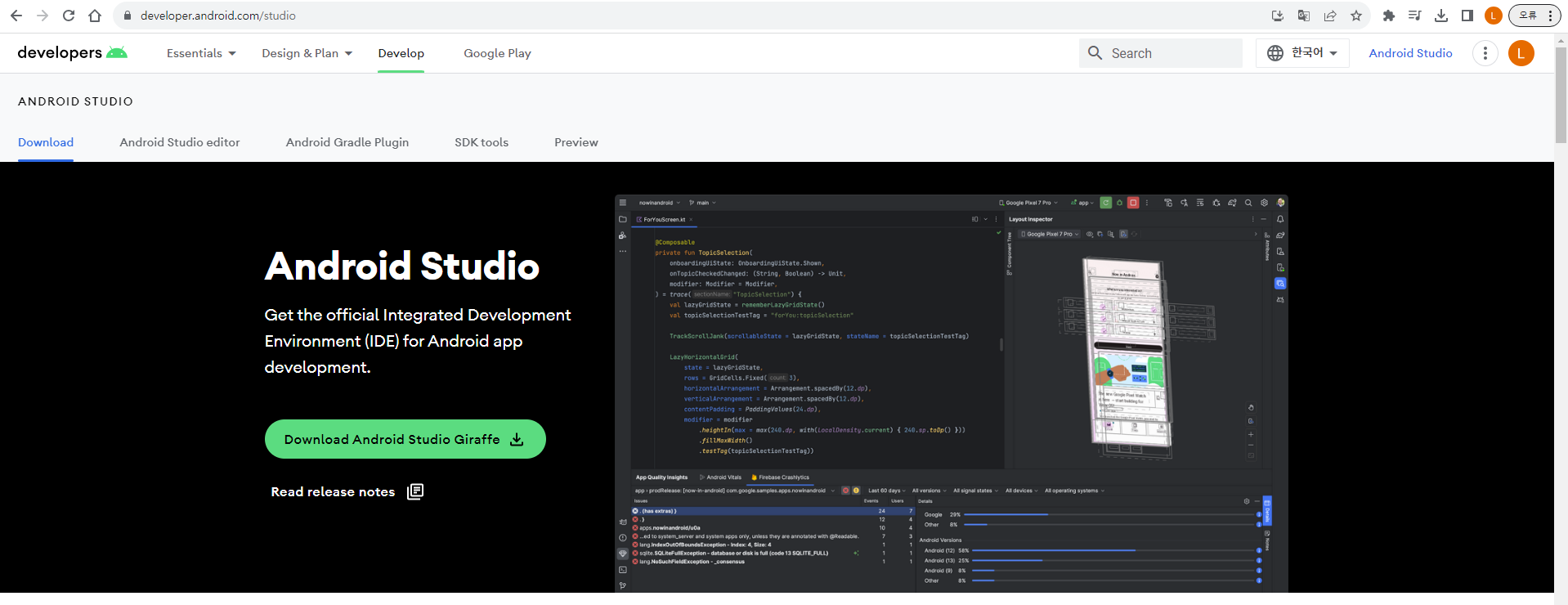Viewport: 1568px width, 605px height.
Task: Open the Extensions puzzle icon
Action: (x=1388, y=16)
